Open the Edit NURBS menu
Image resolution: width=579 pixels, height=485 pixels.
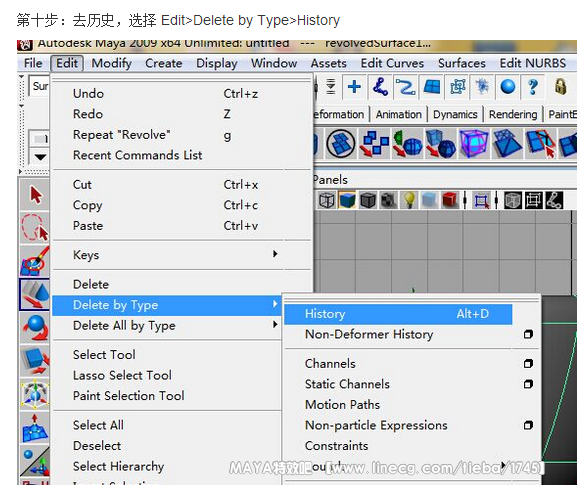532,63
